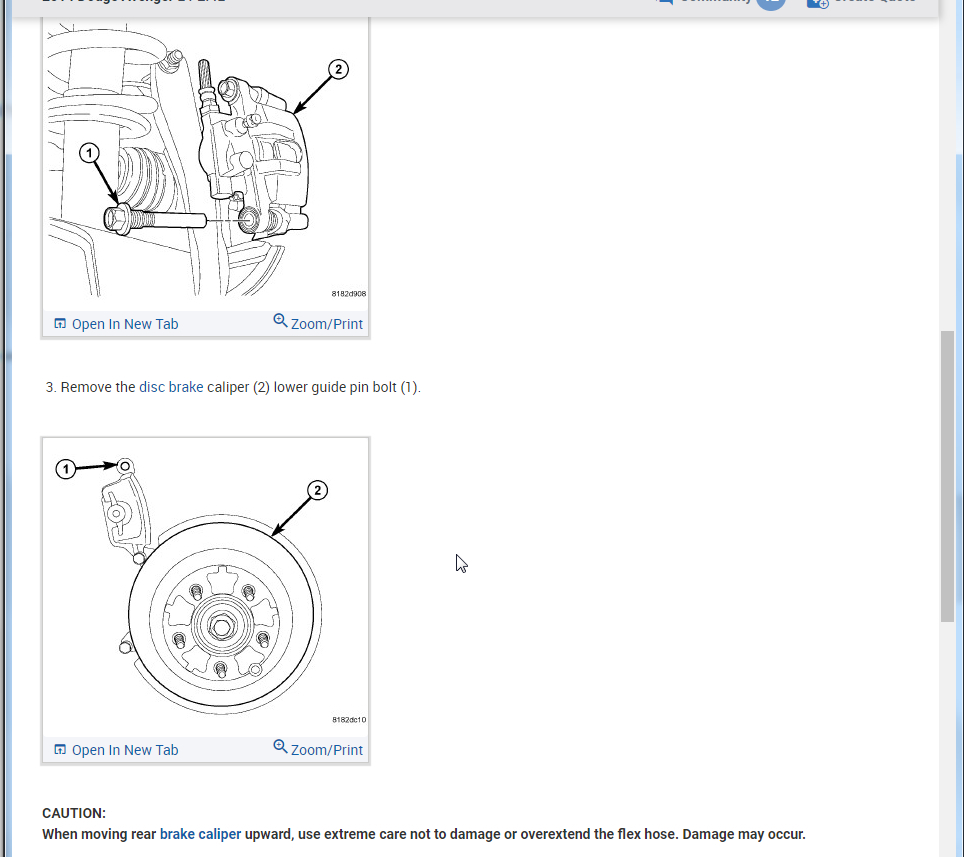Click the magnifier icon under caliper bolt diagram
The width and height of the screenshot is (964, 857).
point(280,321)
